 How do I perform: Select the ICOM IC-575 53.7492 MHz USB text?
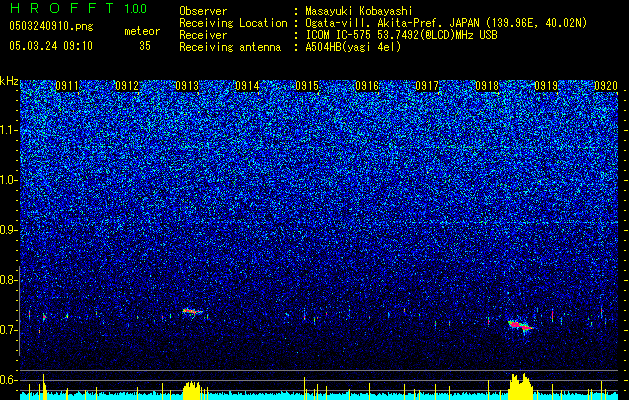(x=401, y=35)
